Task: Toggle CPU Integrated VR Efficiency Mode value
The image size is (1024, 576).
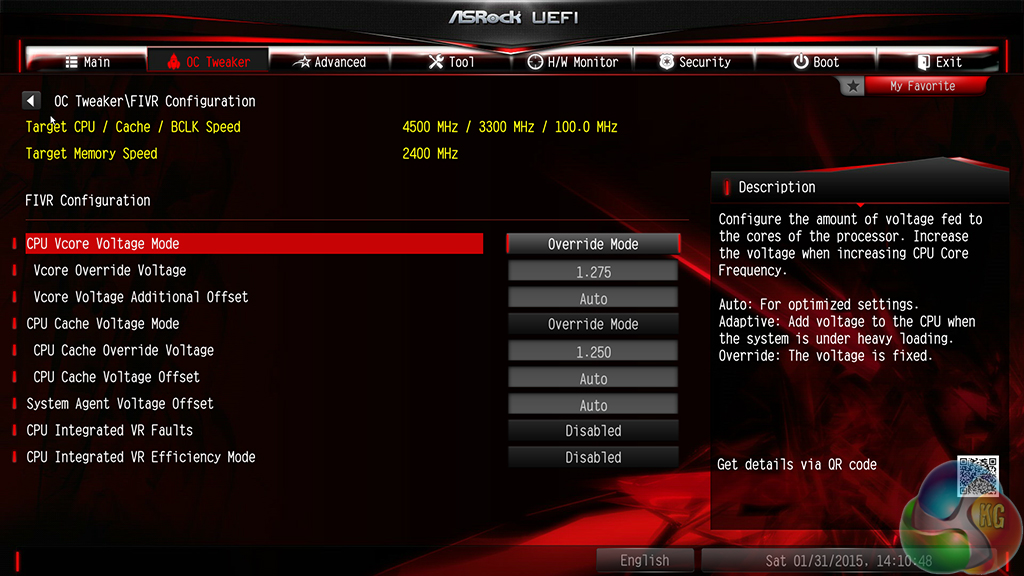Action: pos(593,458)
